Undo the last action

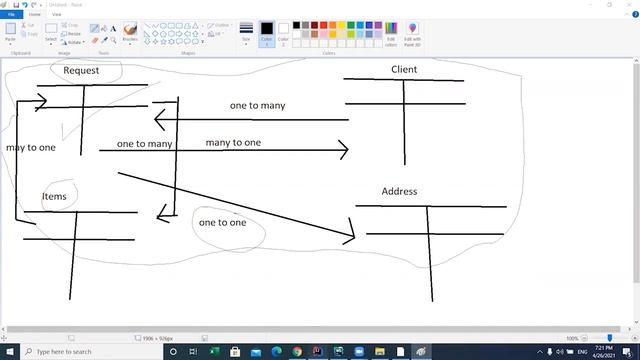tap(25, 5)
